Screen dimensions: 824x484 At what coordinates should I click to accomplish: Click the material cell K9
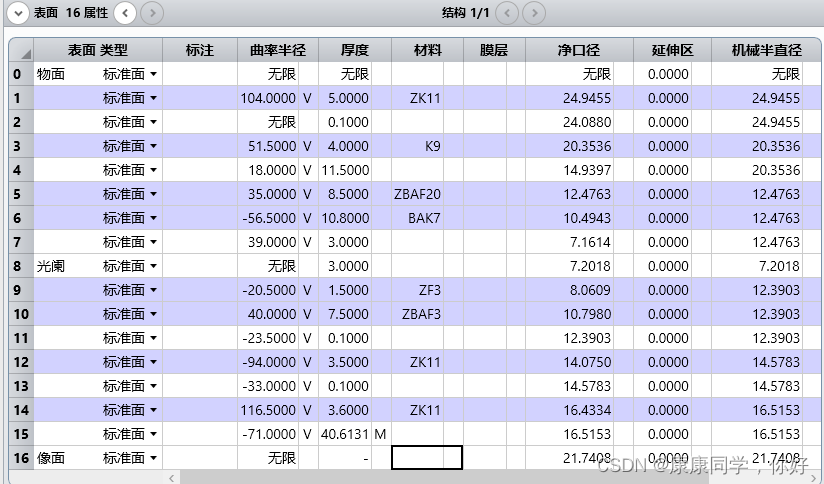pyautogui.click(x=417, y=146)
